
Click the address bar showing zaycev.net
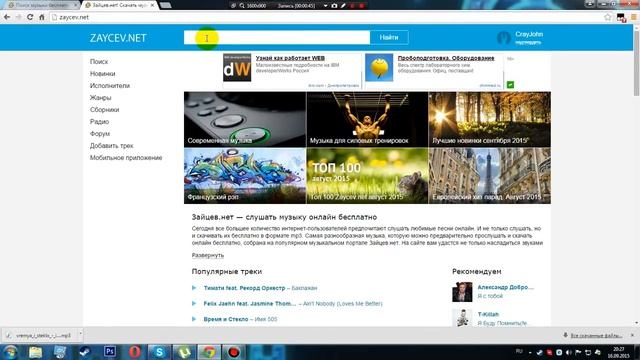tap(327, 17)
